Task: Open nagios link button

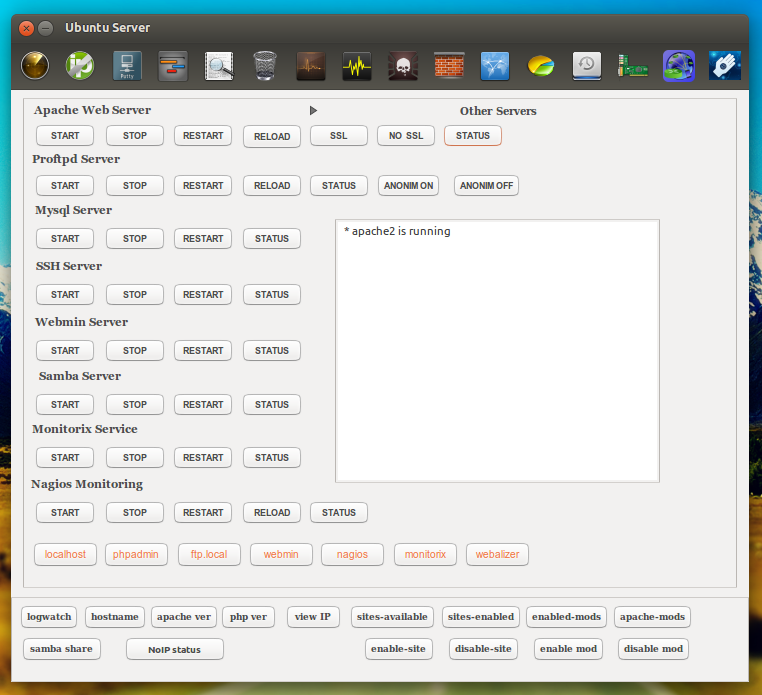Action: tap(352, 555)
